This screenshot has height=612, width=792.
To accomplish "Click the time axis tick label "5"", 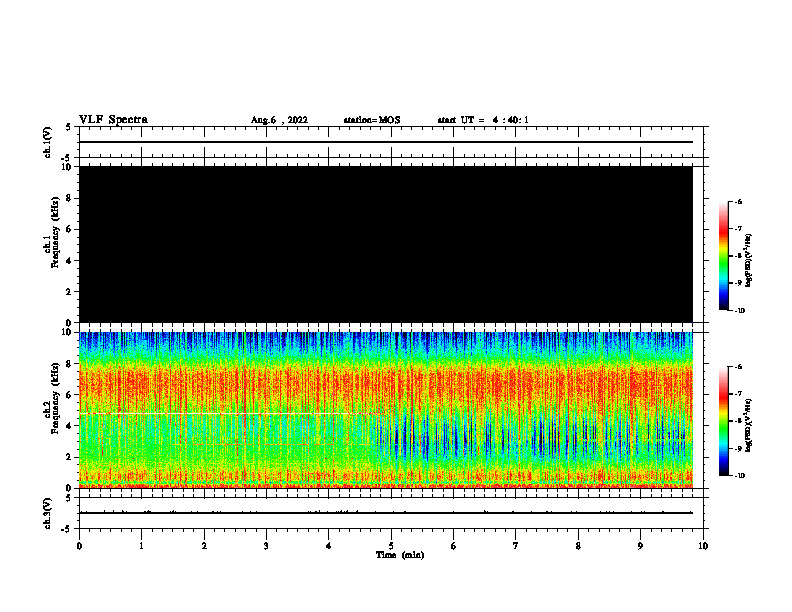I will [x=391, y=546].
